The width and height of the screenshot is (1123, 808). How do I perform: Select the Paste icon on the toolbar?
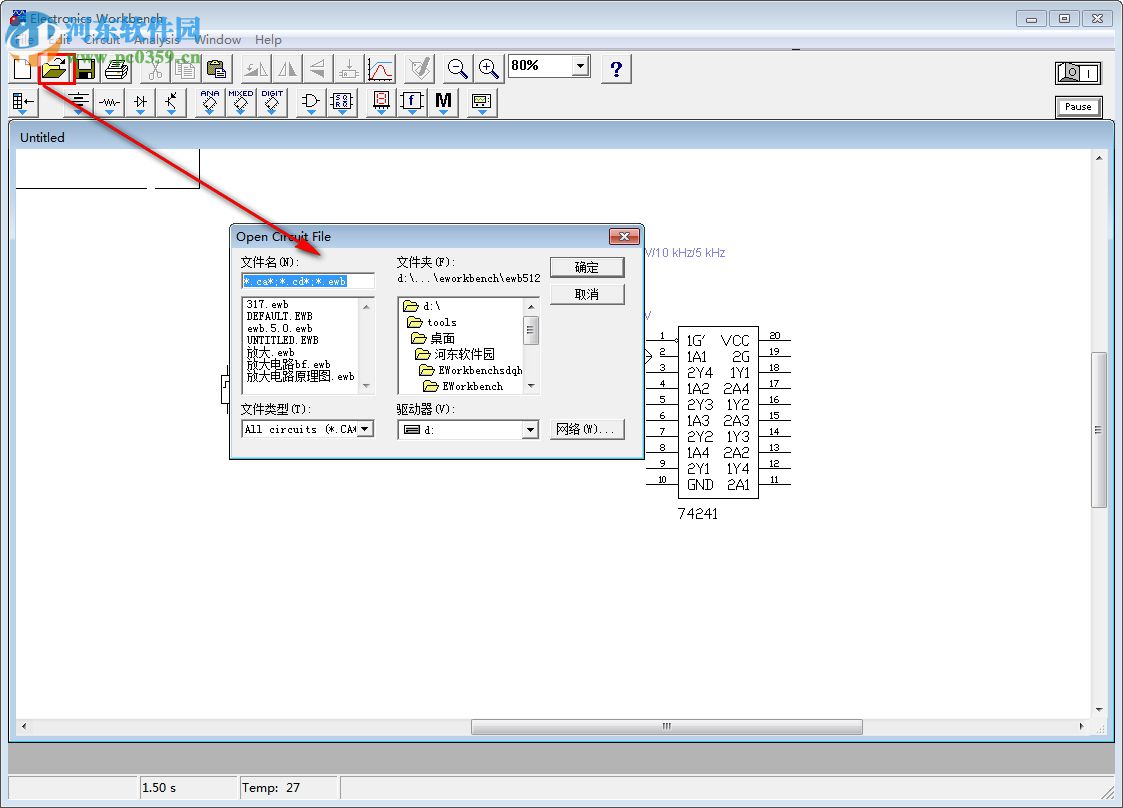click(215, 69)
